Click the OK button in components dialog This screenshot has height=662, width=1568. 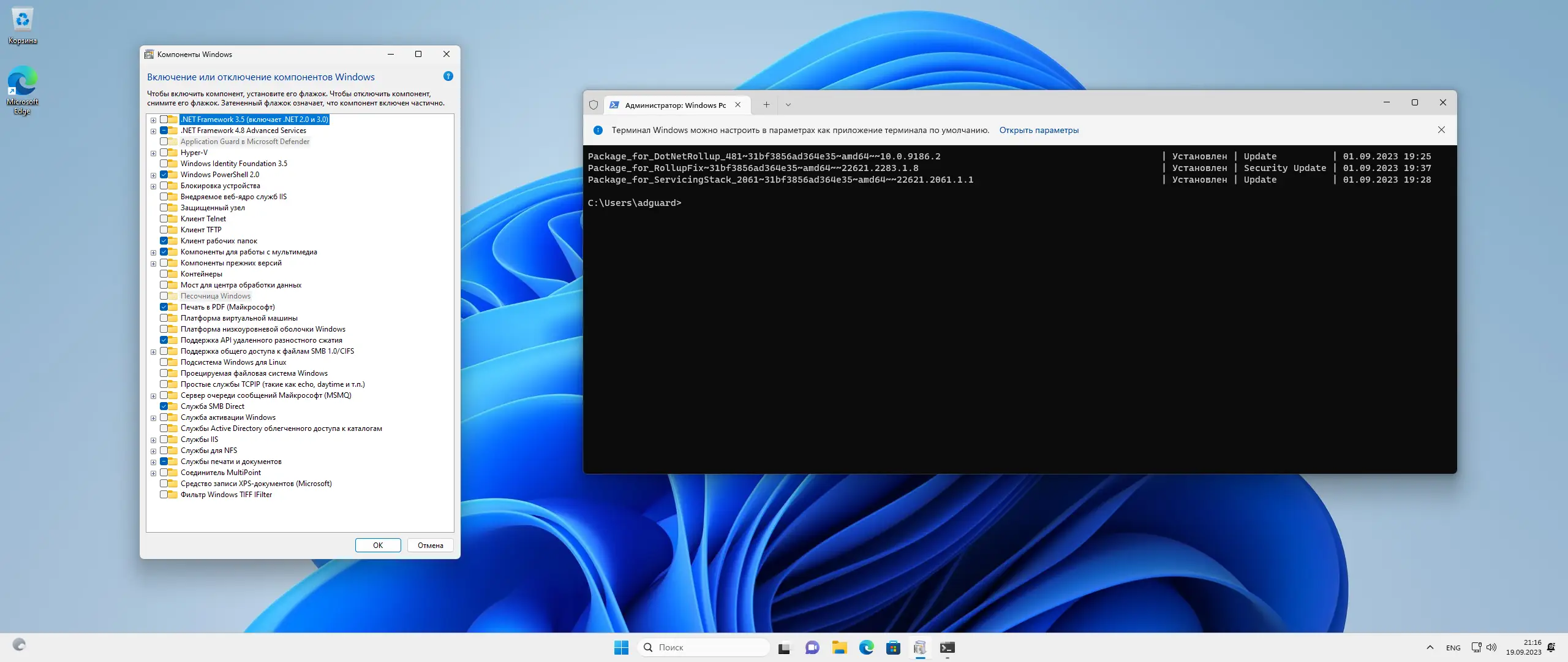378,545
